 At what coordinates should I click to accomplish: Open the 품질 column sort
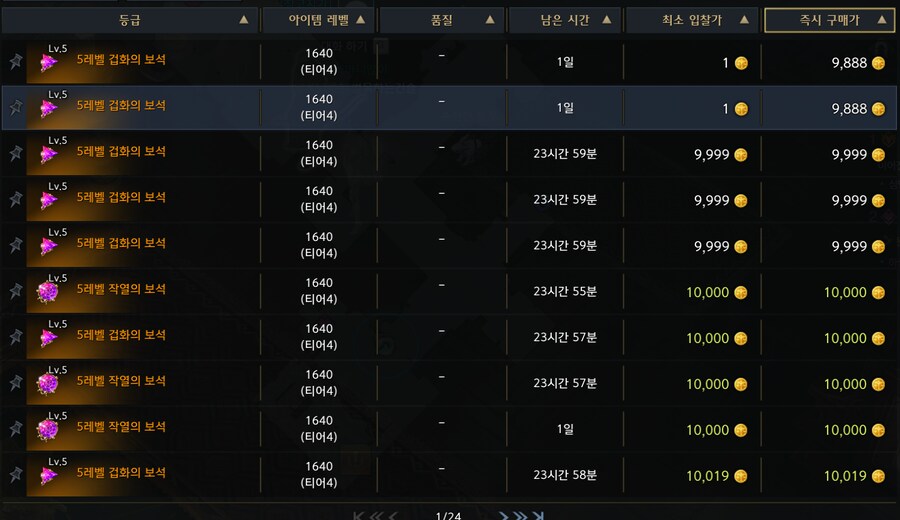click(441, 20)
